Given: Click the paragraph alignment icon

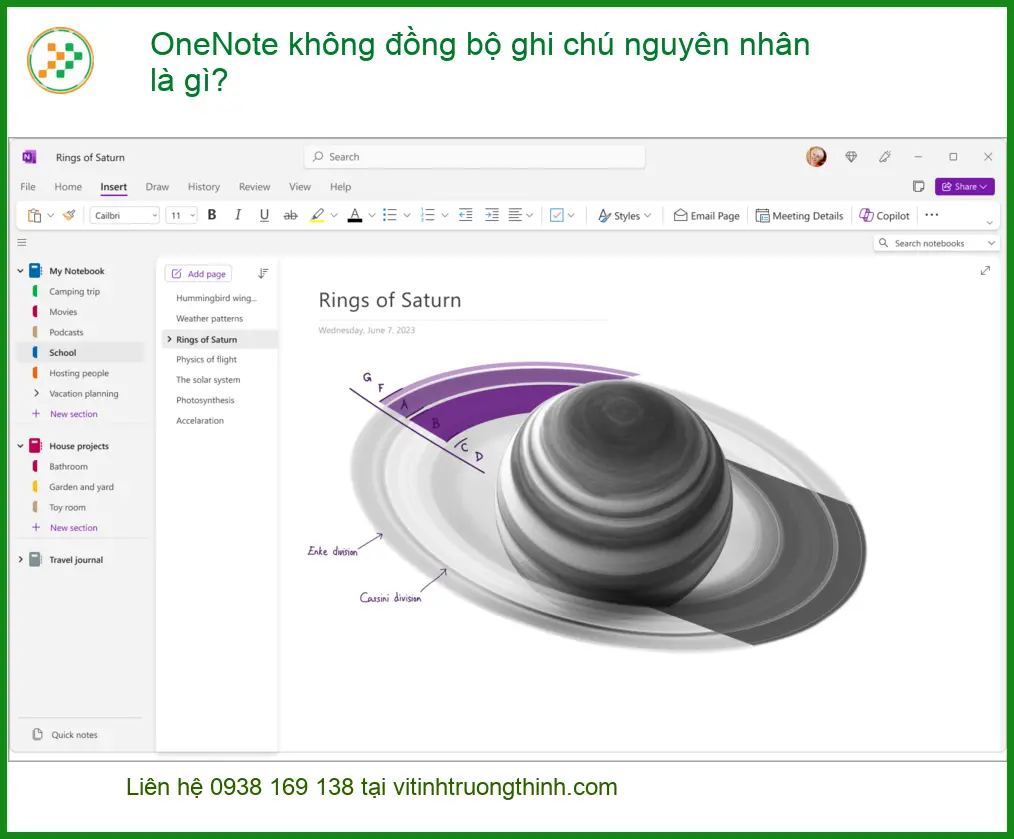Looking at the screenshot, I should click(515, 215).
